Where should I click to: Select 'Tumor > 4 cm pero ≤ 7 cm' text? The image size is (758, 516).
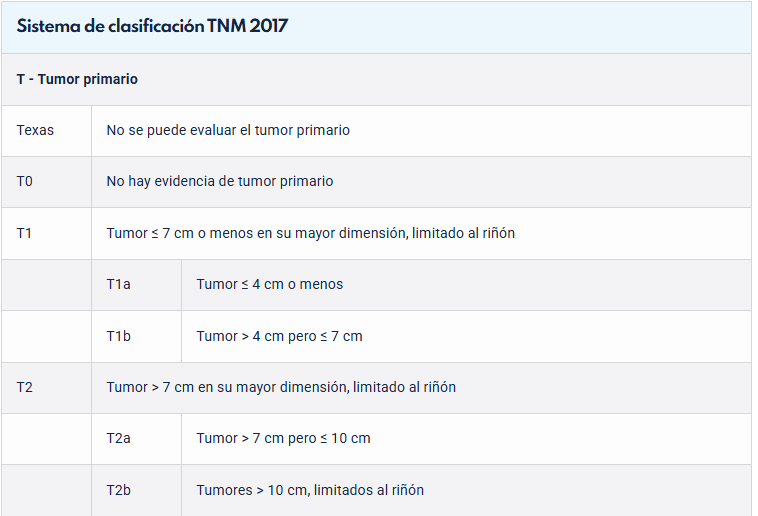pos(279,336)
